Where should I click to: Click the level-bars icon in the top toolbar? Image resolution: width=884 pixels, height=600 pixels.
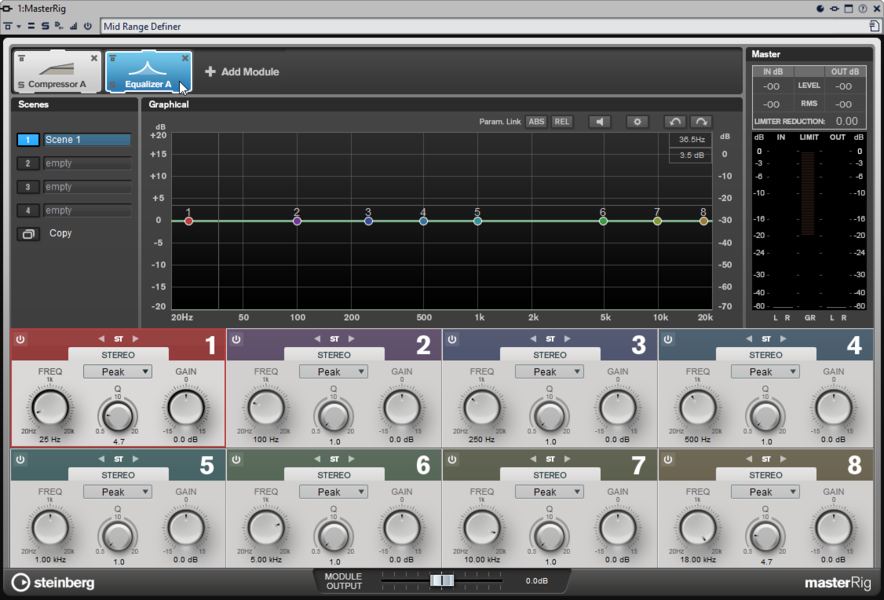coord(74,26)
